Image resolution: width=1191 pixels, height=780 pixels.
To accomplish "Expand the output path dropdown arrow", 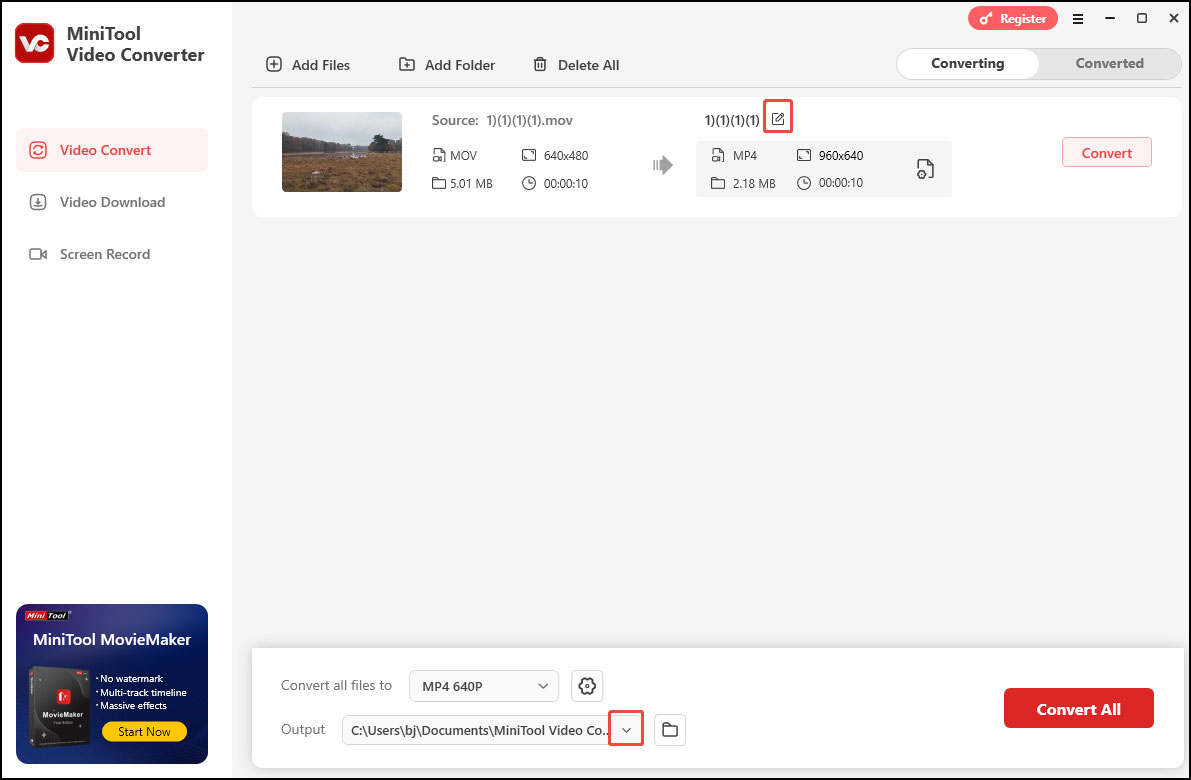I will [626, 729].
